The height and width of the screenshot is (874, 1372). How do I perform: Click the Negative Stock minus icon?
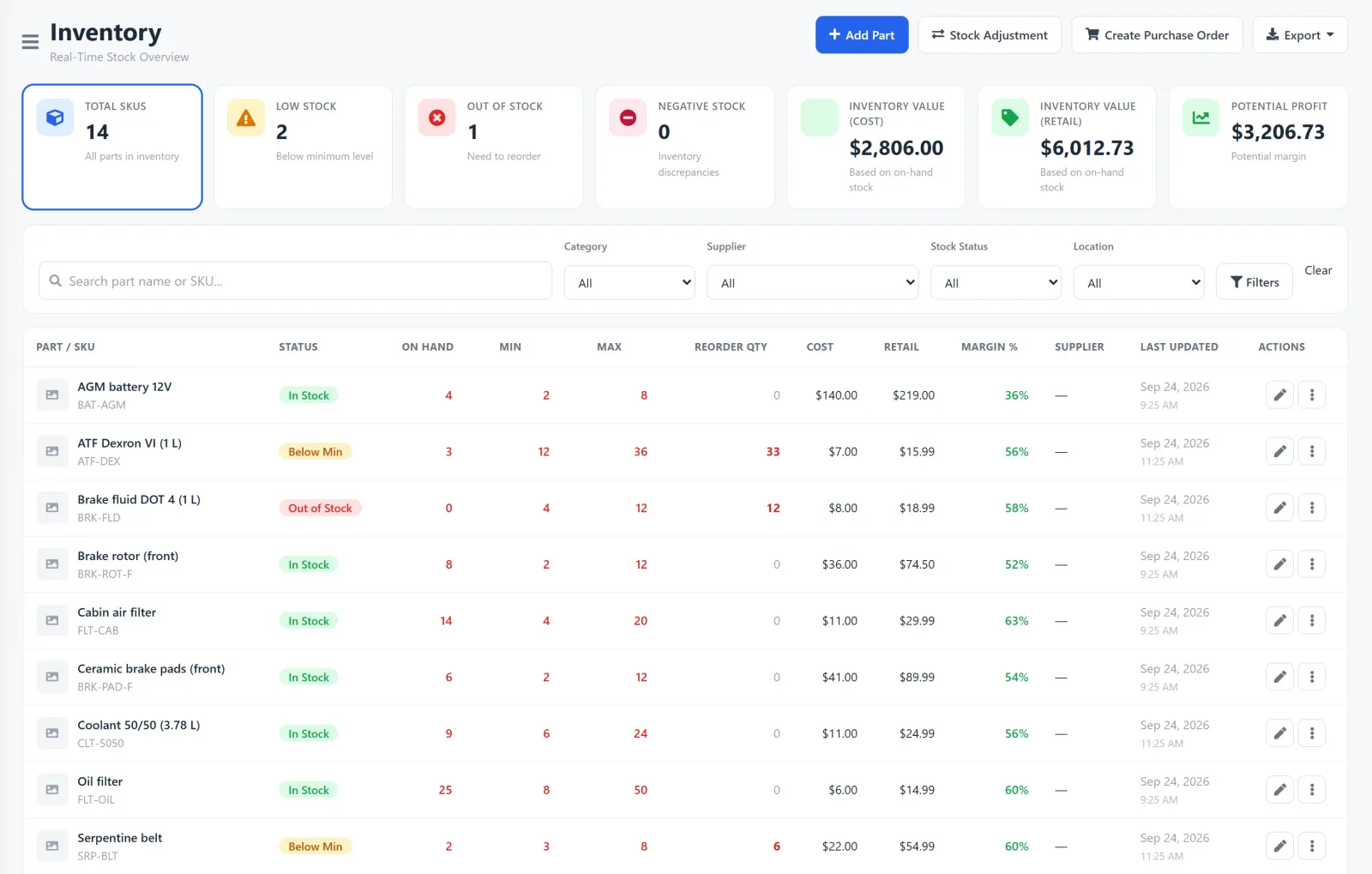tap(628, 118)
